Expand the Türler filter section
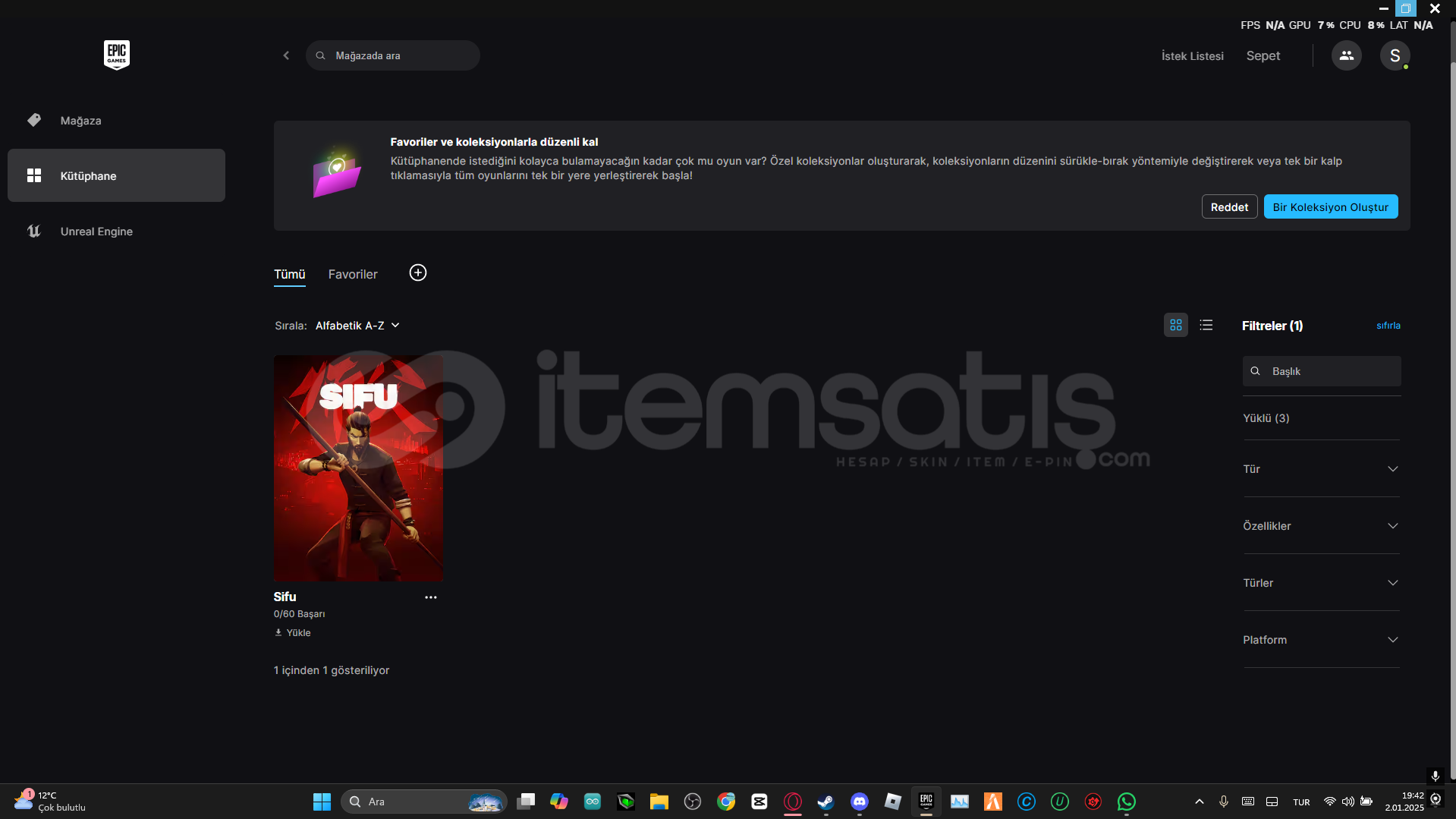Image resolution: width=1456 pixels, height=819 pixels. click(1321, 583)
